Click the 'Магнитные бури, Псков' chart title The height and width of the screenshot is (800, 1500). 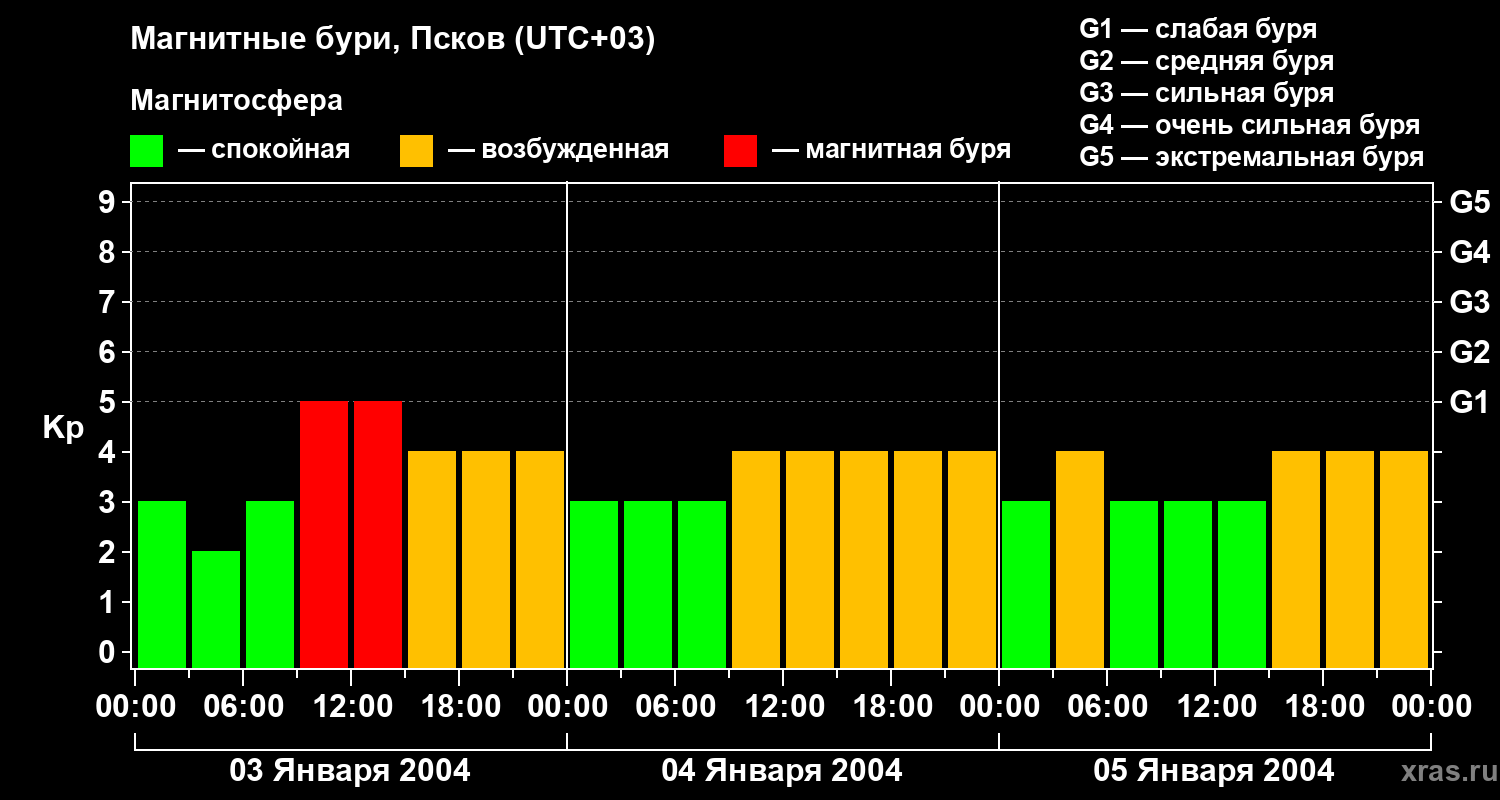(392, 40)
